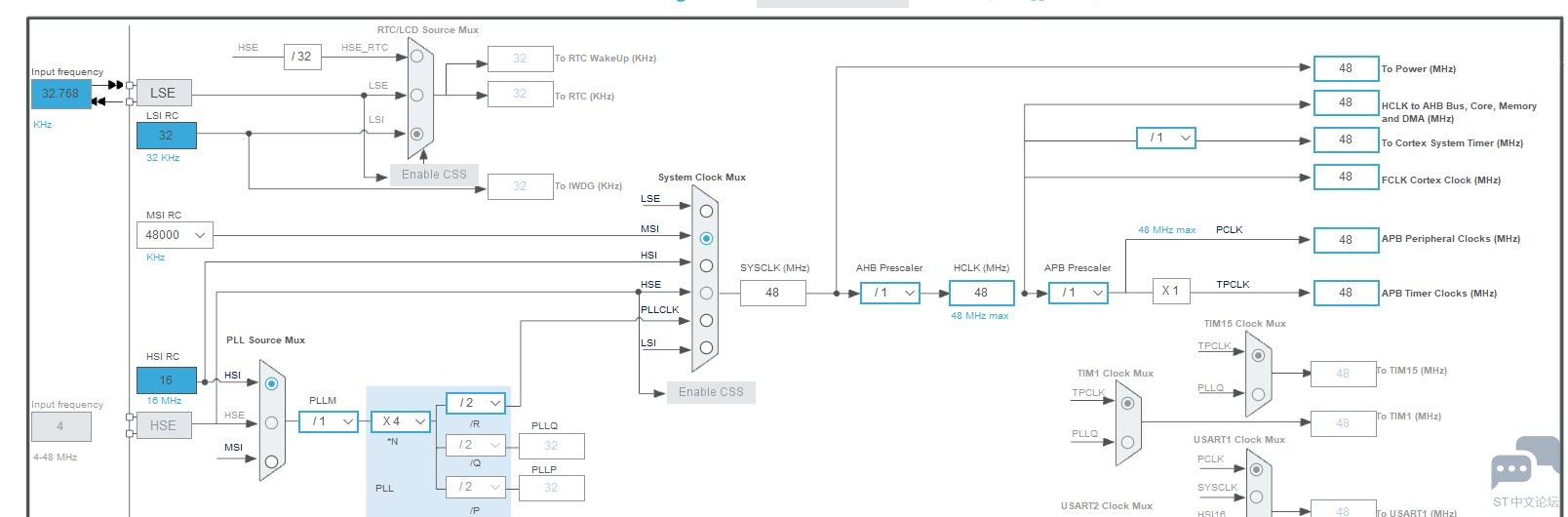Click APB Timer Clocks output value
This screenshot has width=1568, height=517.
point(1346,293)
